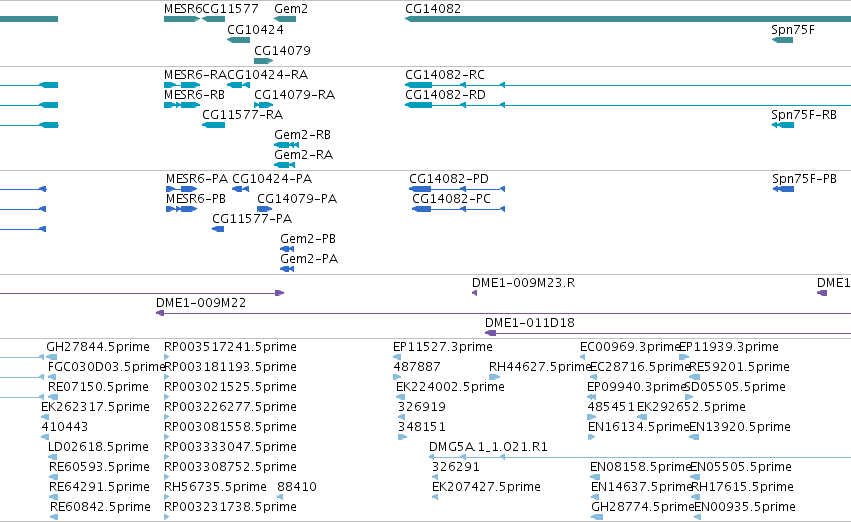
Task: Select protein MESR6-PA
Action: click(197, 179)
